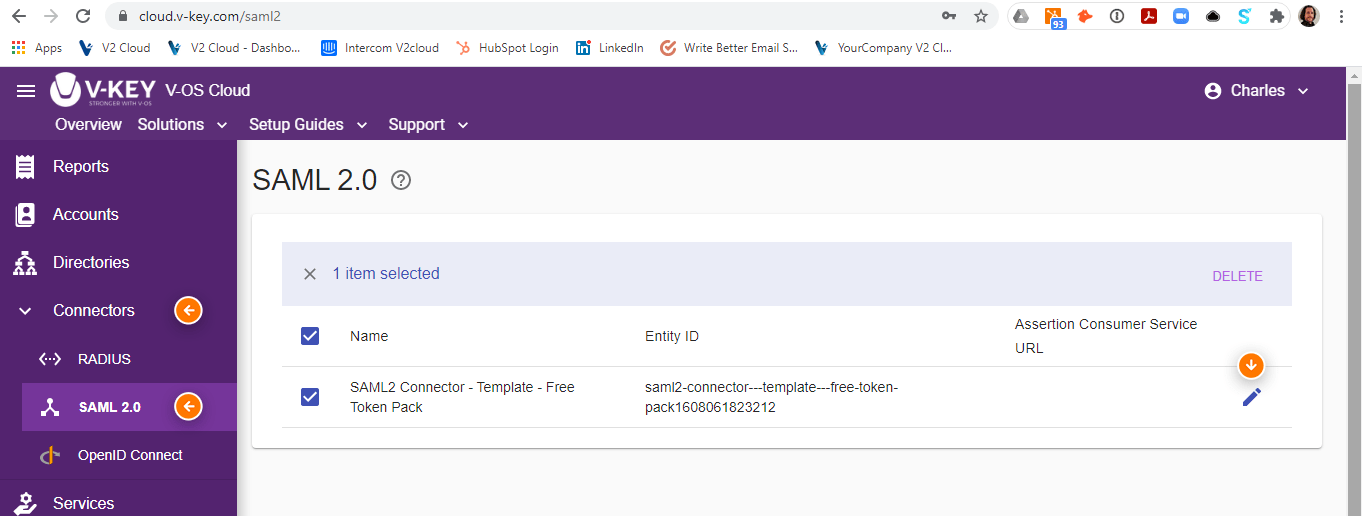Screen dimensions: 1362x516
Task: Open the Google Drive extension
Action: click(x=1020, y=16)
